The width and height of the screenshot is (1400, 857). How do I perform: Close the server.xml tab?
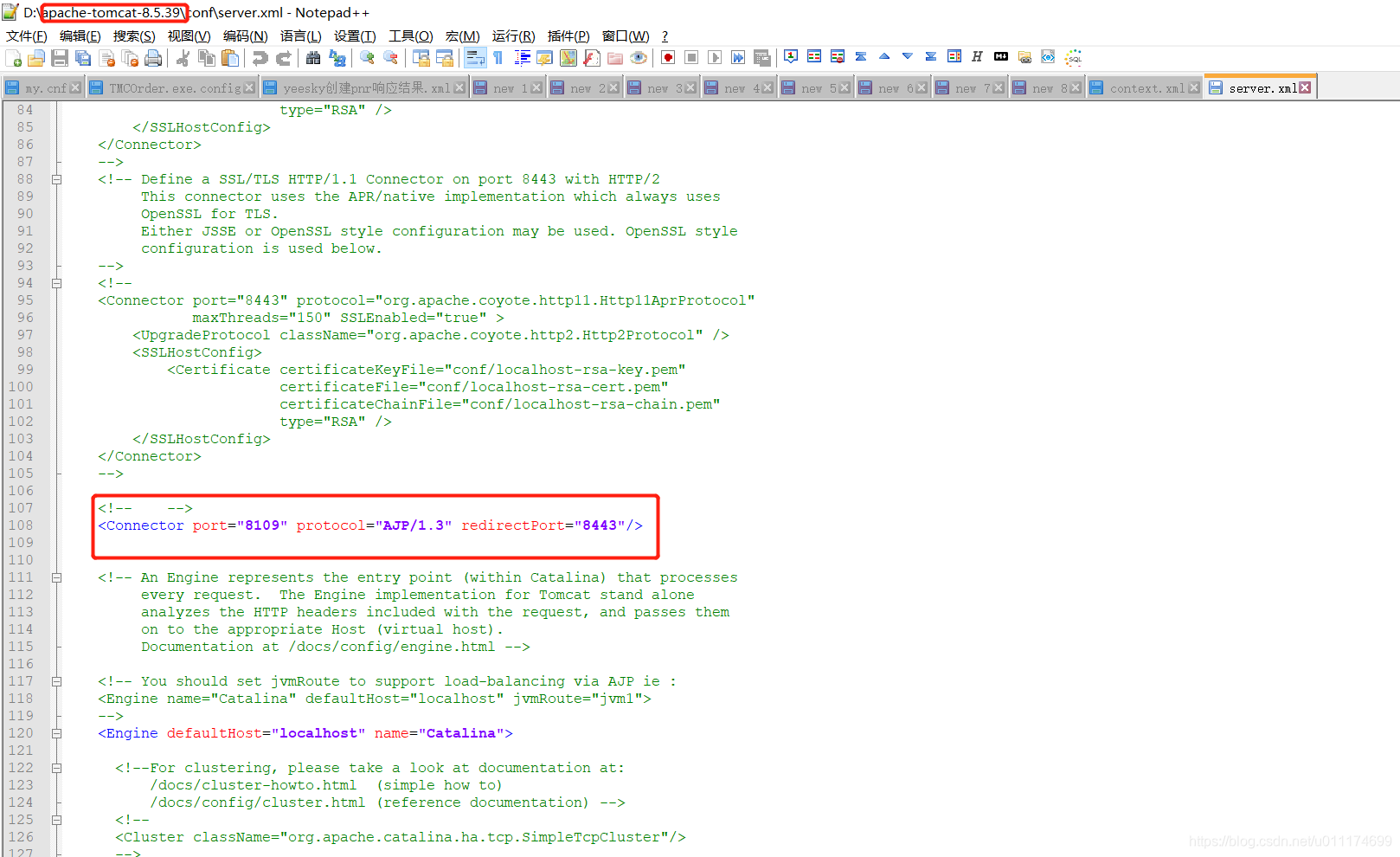tap(1305, 87)
